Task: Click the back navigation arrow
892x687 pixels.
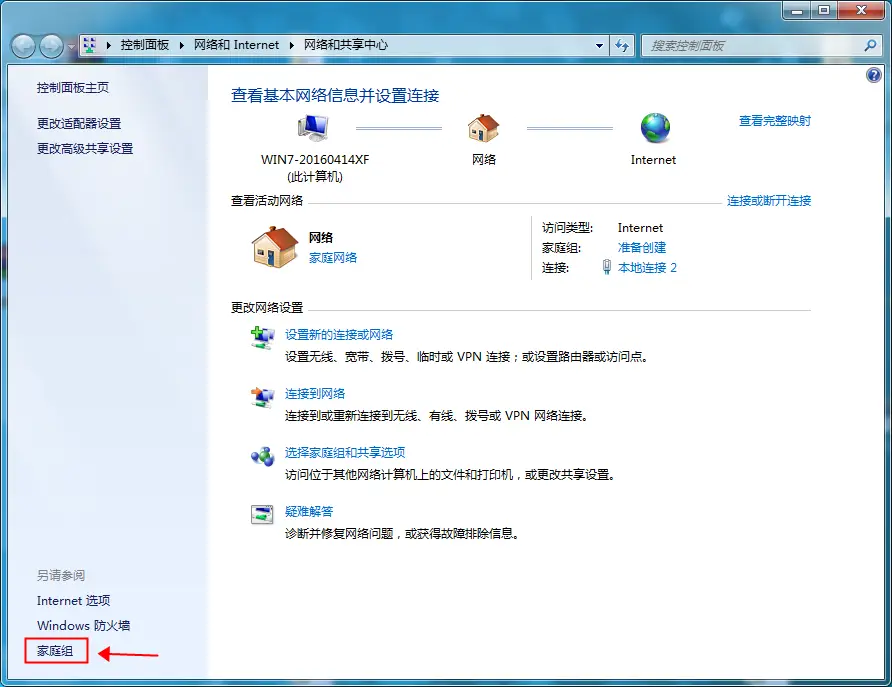Action: click(22, 45)
